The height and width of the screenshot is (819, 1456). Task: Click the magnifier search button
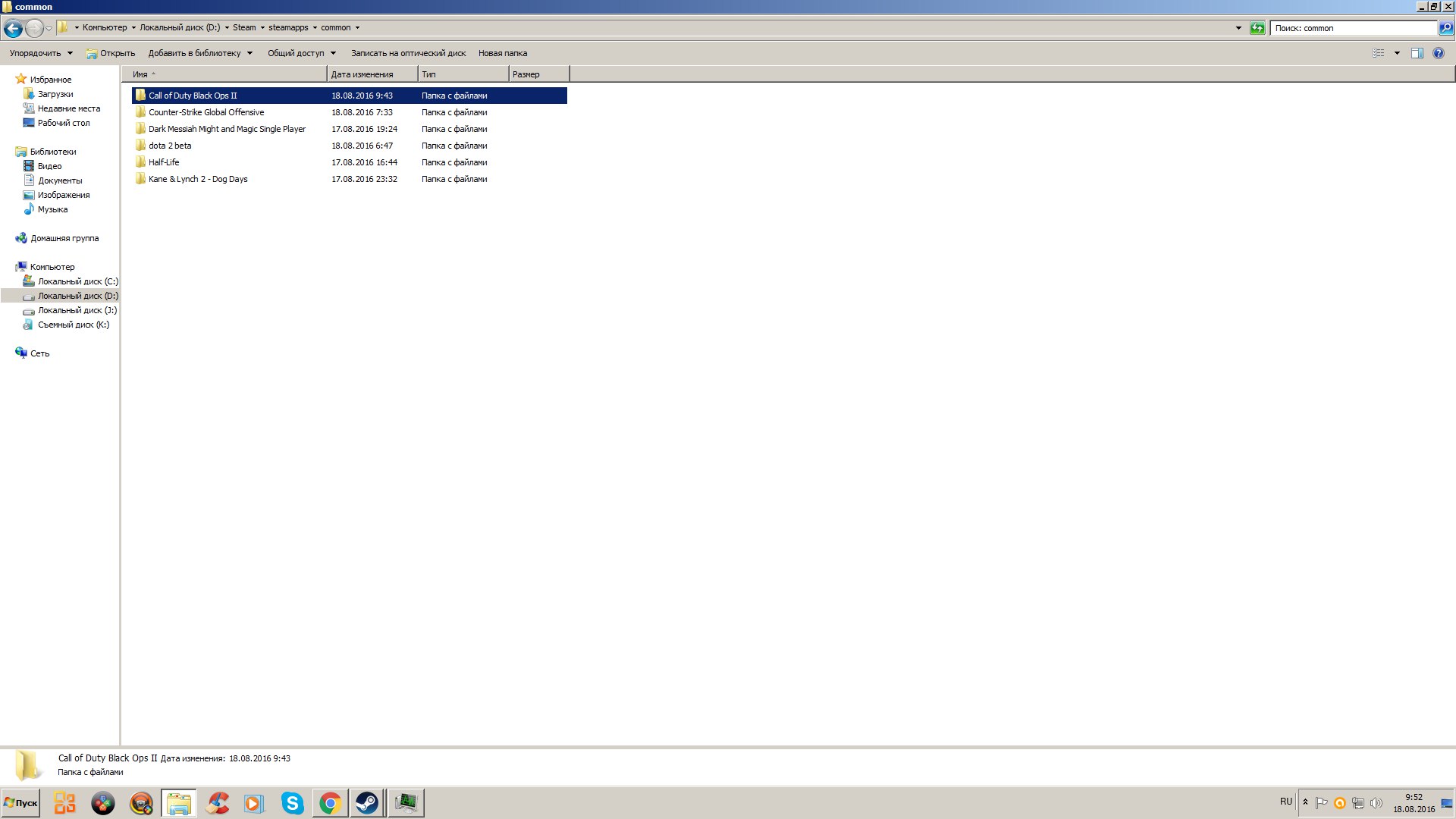click(1446, 28)
